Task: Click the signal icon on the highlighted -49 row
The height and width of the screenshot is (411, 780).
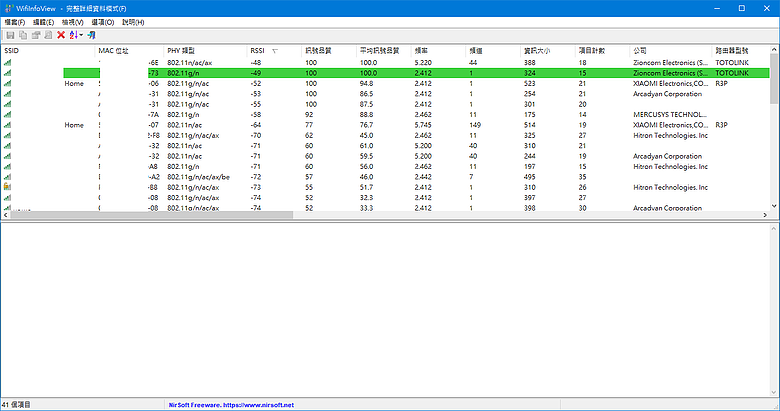Action: (x=7, y=73)
